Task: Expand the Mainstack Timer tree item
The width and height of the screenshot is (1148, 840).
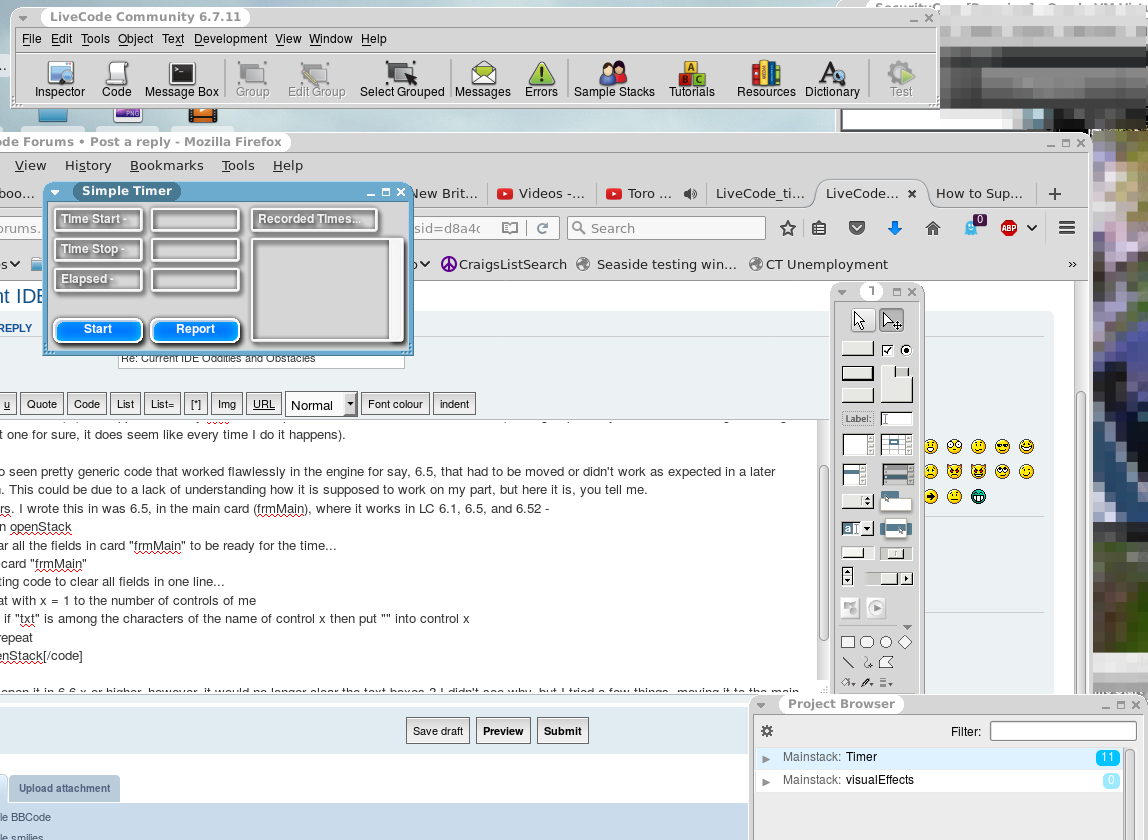Action: 767,758
